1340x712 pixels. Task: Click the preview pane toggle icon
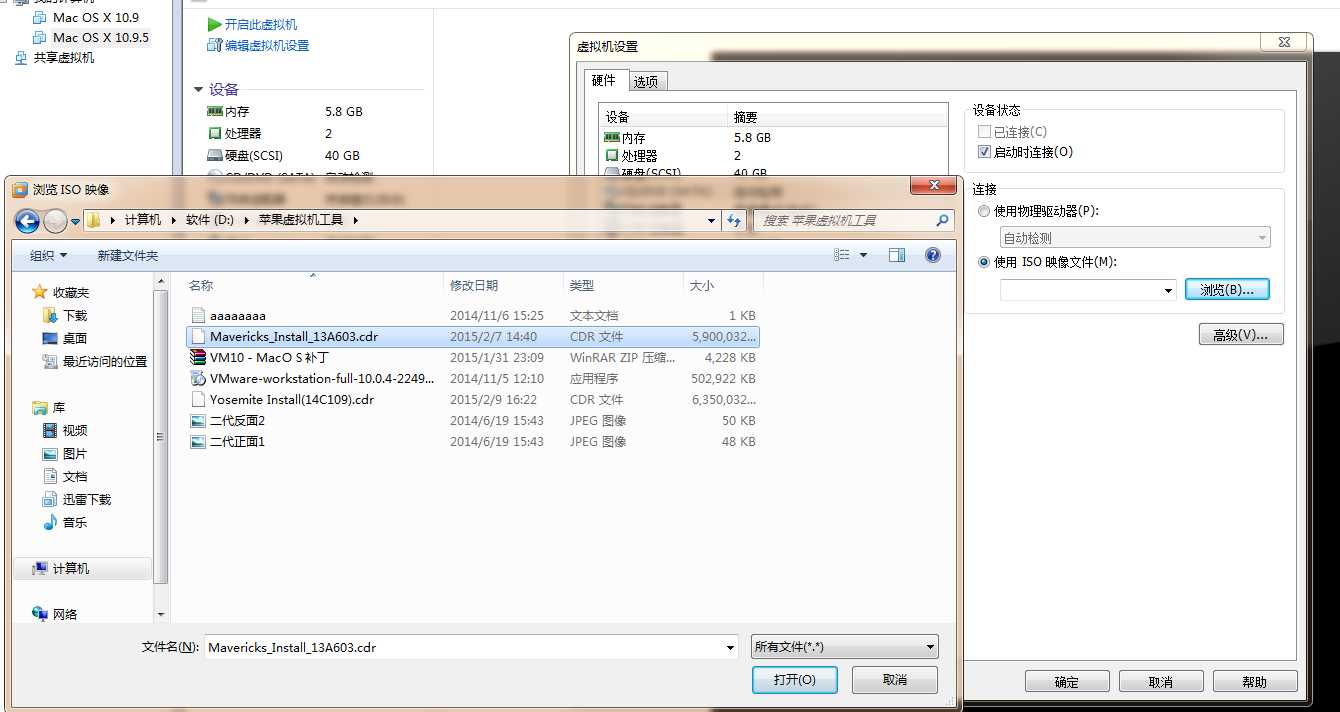[x=897, y=255]
